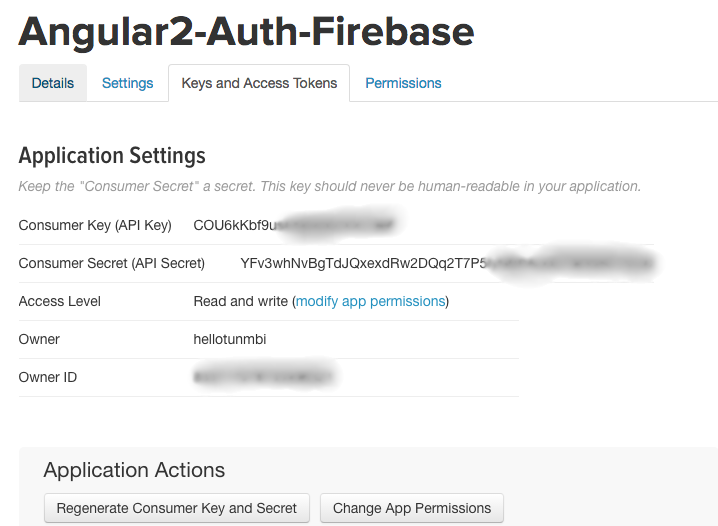Screen dimensions: 718x526
Task: Click the Read and write text
Action: [x=240, y=301]
